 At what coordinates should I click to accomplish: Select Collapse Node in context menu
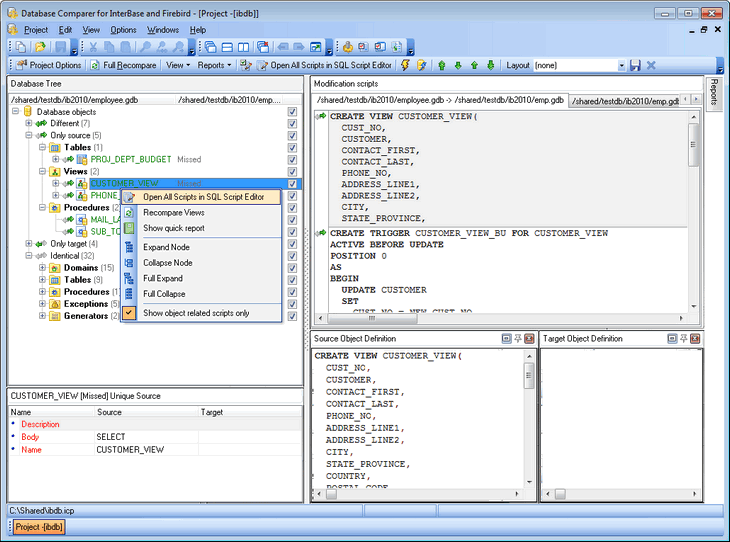(x=201, y=263)
